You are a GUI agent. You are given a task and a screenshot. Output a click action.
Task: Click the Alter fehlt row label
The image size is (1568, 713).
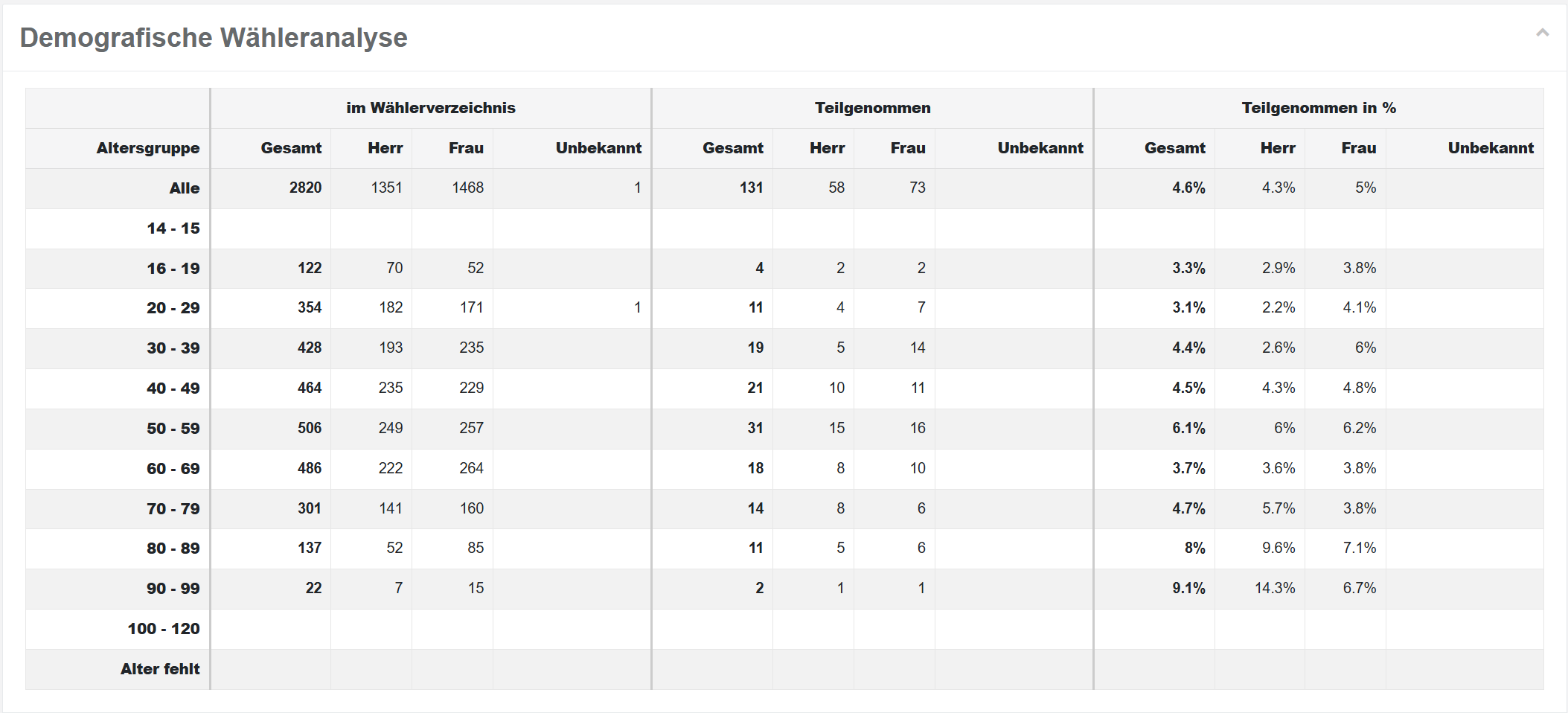[160, 669]
